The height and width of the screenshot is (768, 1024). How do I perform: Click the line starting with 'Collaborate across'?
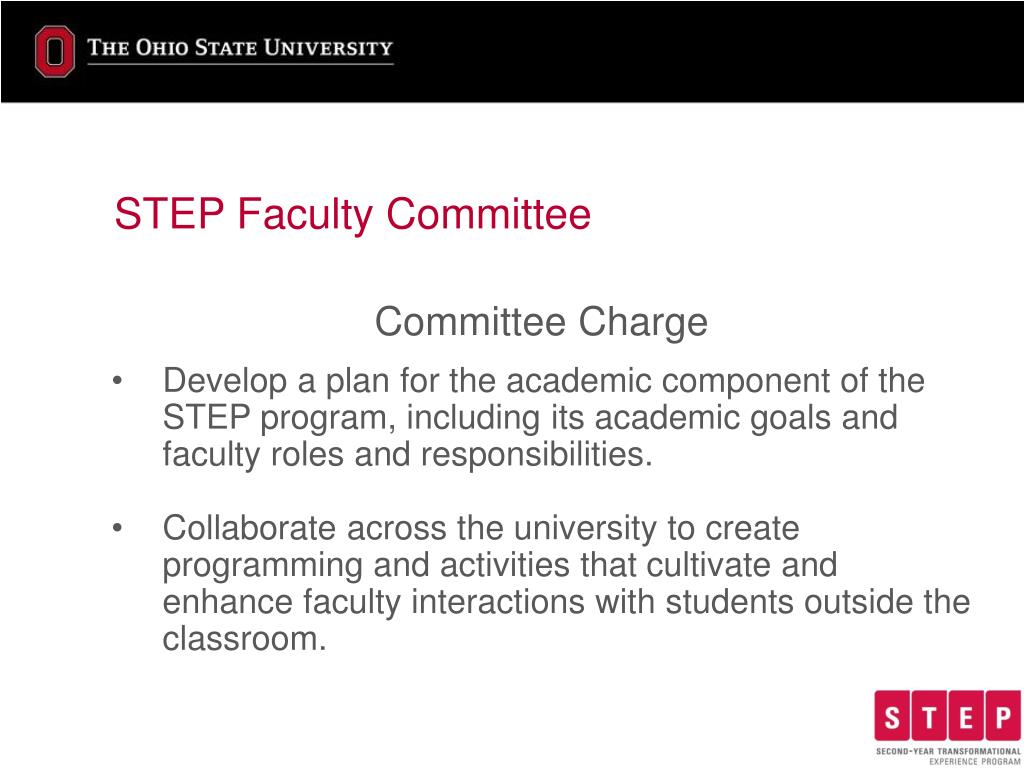click(x=481, y=527)
